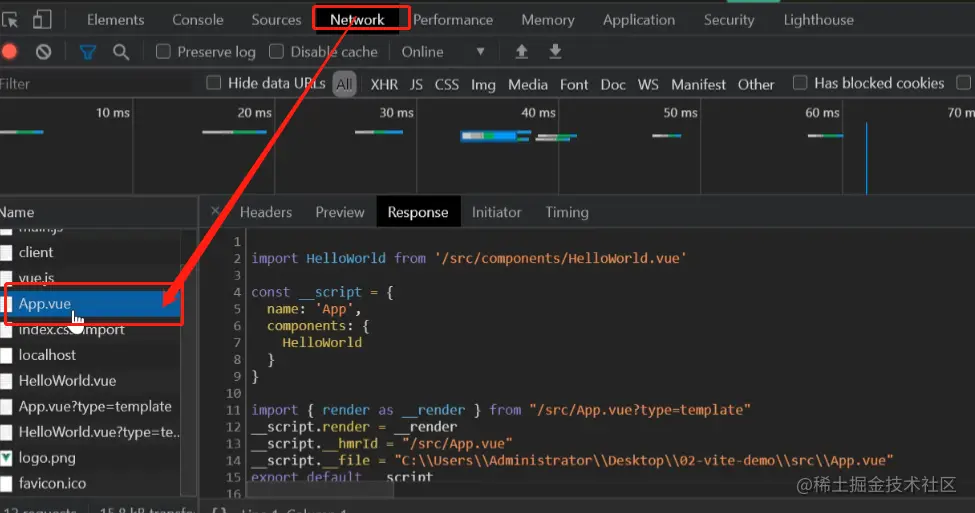The image size is (975, 513).
Task: Filter requests by JS
Action: click(416, 85)
